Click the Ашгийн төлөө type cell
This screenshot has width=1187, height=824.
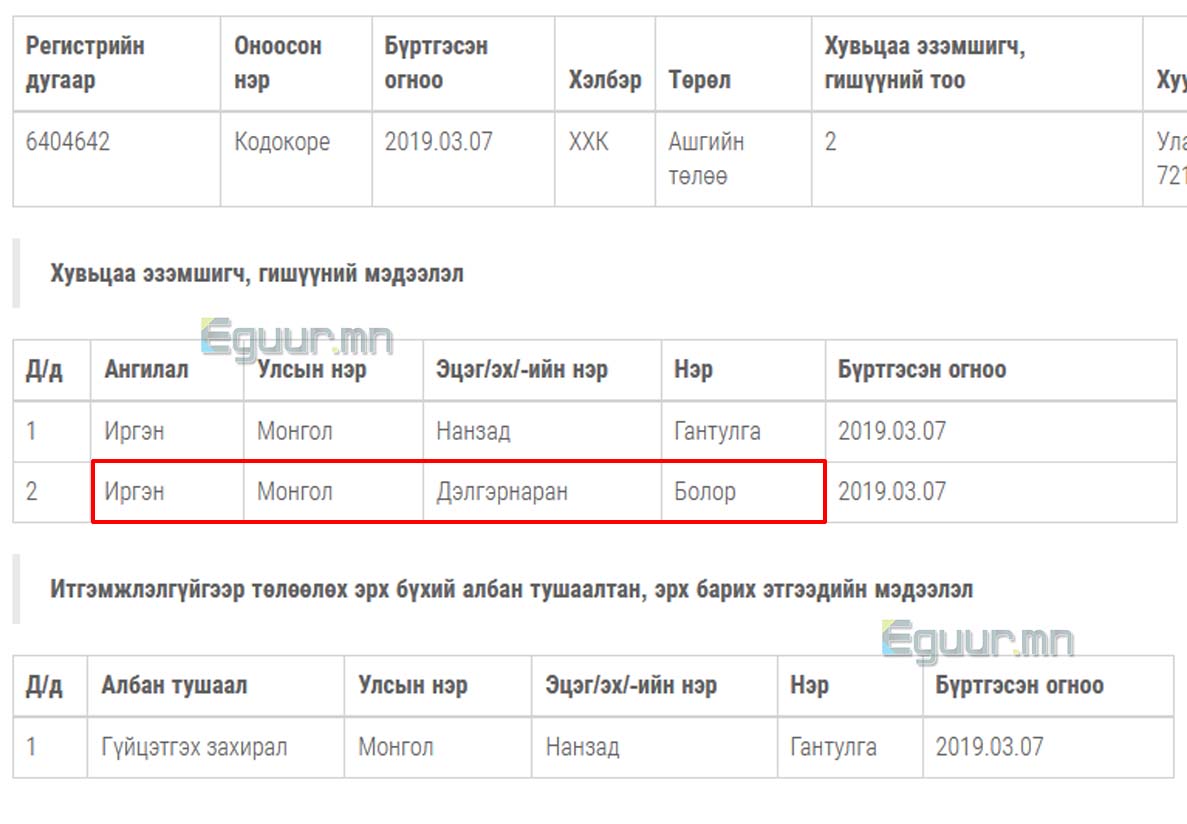pos(706,159)
